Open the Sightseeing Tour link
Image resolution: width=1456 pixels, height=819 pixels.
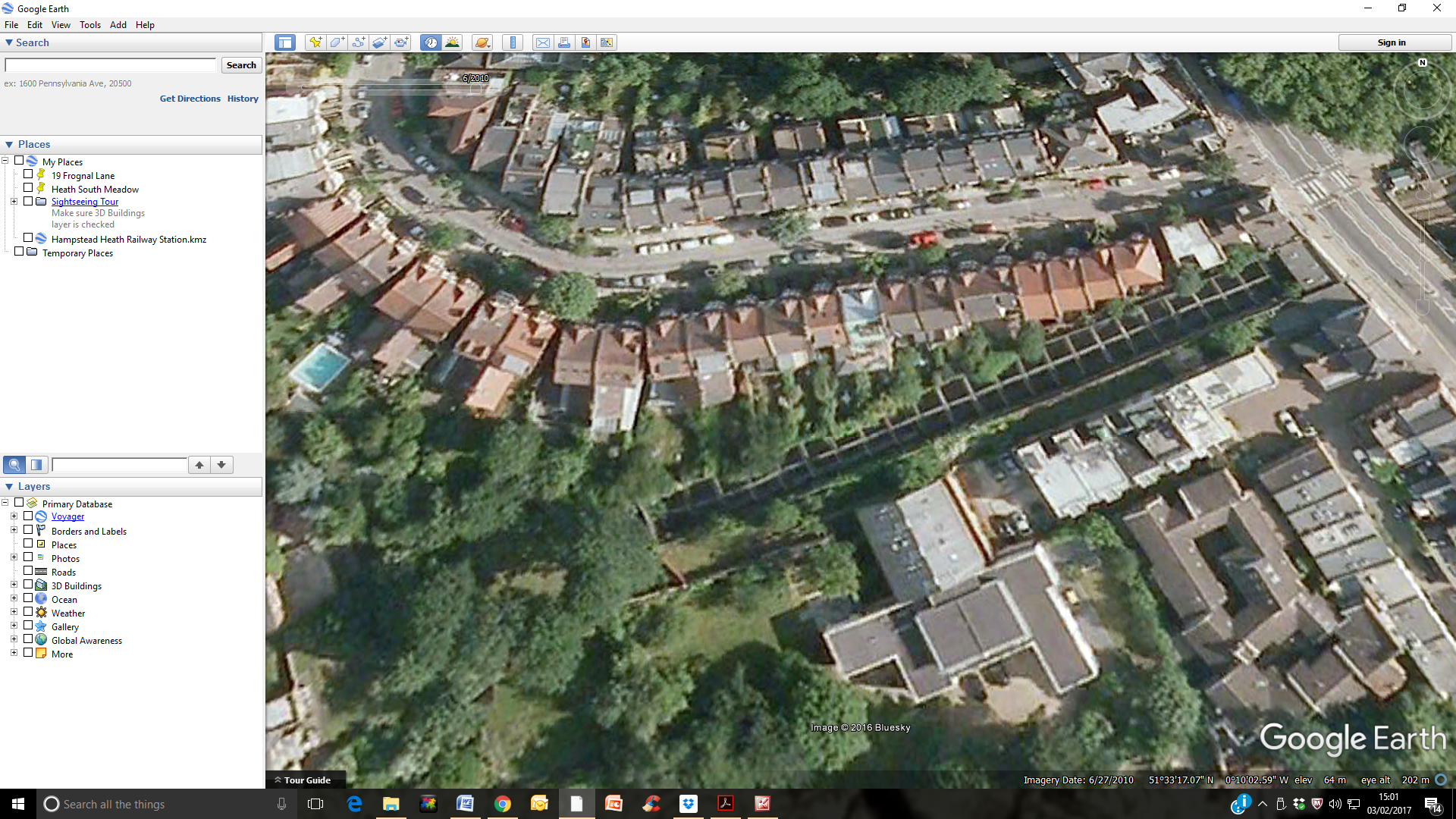click(85, 202)
